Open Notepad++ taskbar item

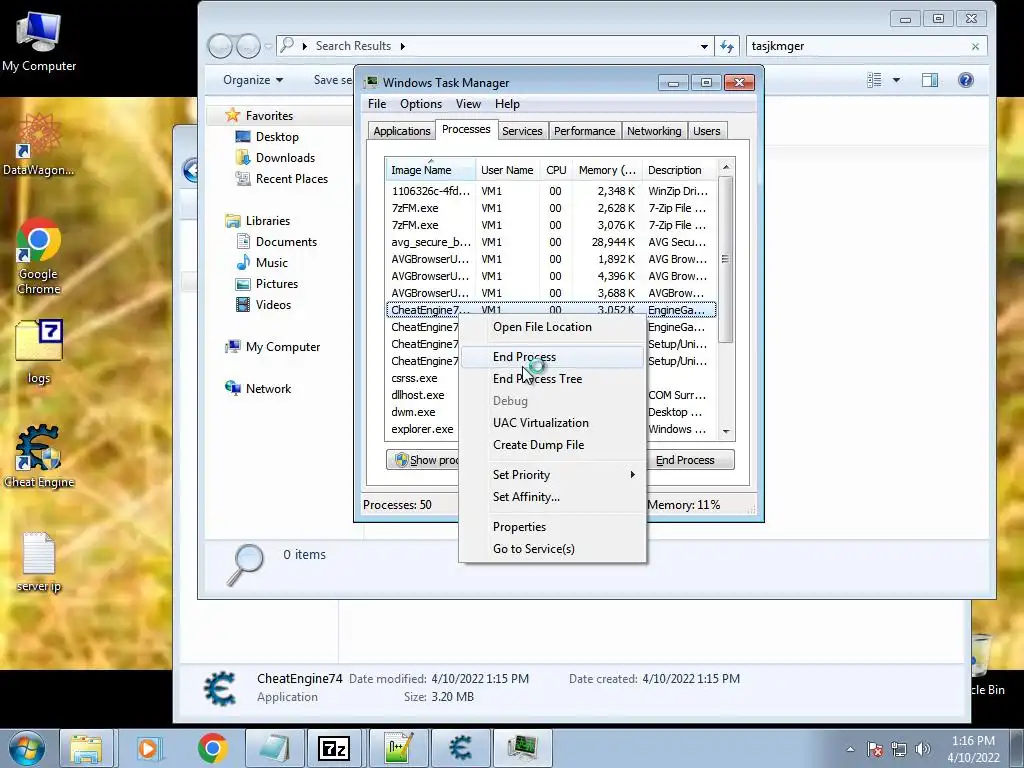click(398, 748)
